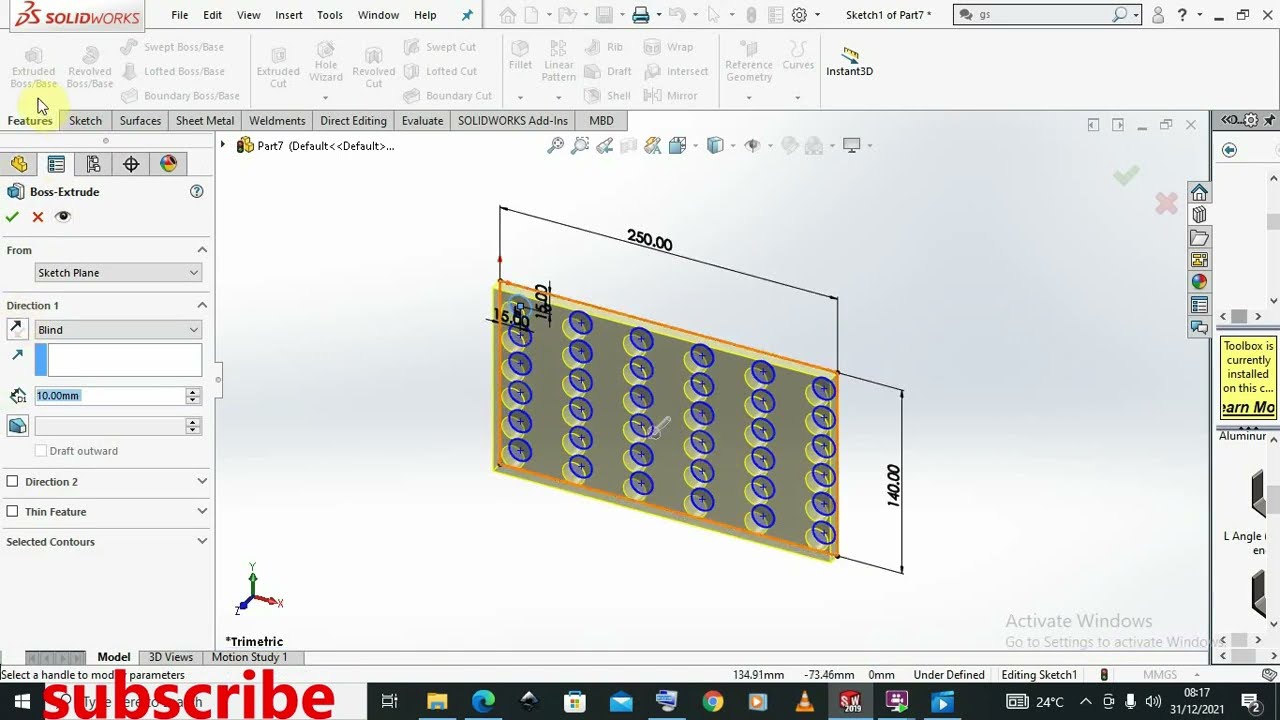This screenshot has height=720, width=1280.
Task: Open ConfigurationManager tab icon
Action: click(x=93, y=165)
